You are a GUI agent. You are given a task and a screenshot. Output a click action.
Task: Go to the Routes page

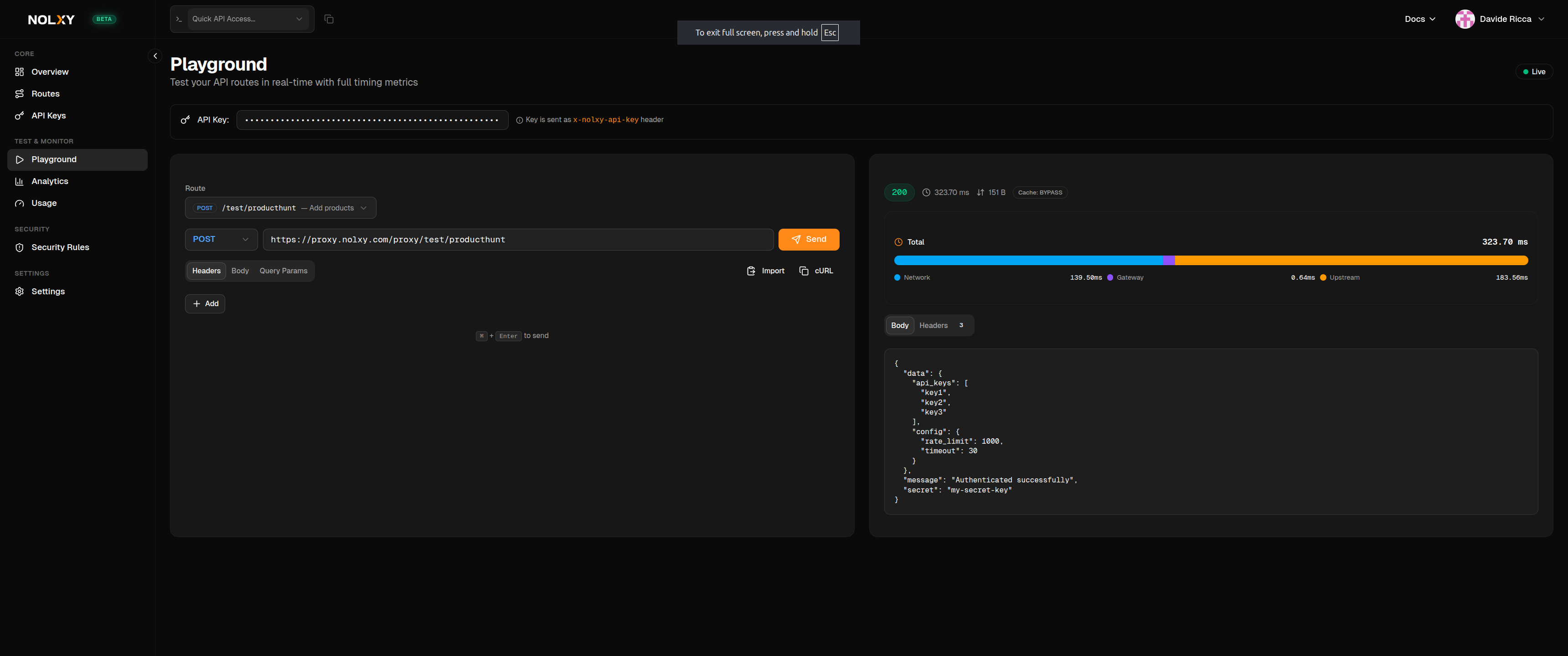45,94
